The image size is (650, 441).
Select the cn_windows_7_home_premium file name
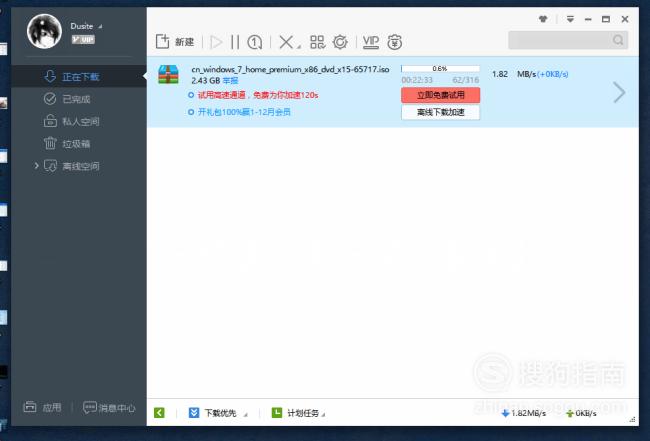pos(290,69)
